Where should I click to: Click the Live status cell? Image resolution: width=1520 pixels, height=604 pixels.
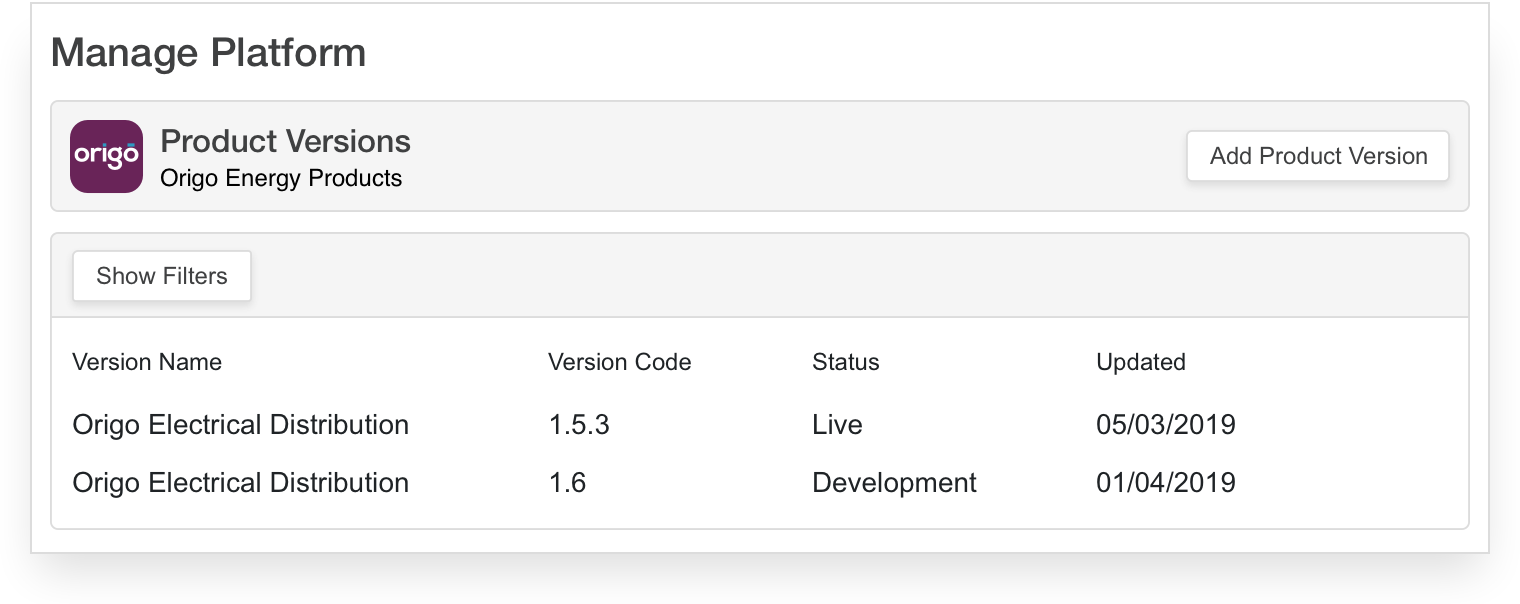[837, 425]
